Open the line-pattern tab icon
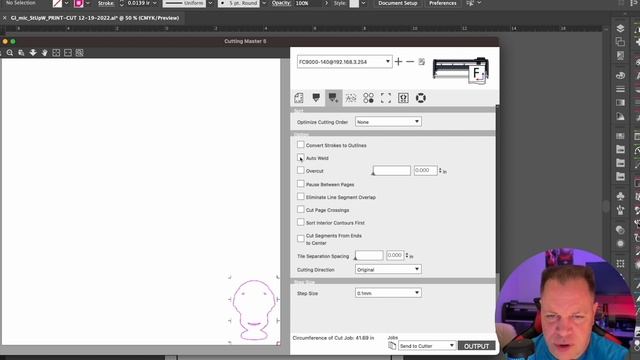 pyautogui.click(x=351, y=98)
